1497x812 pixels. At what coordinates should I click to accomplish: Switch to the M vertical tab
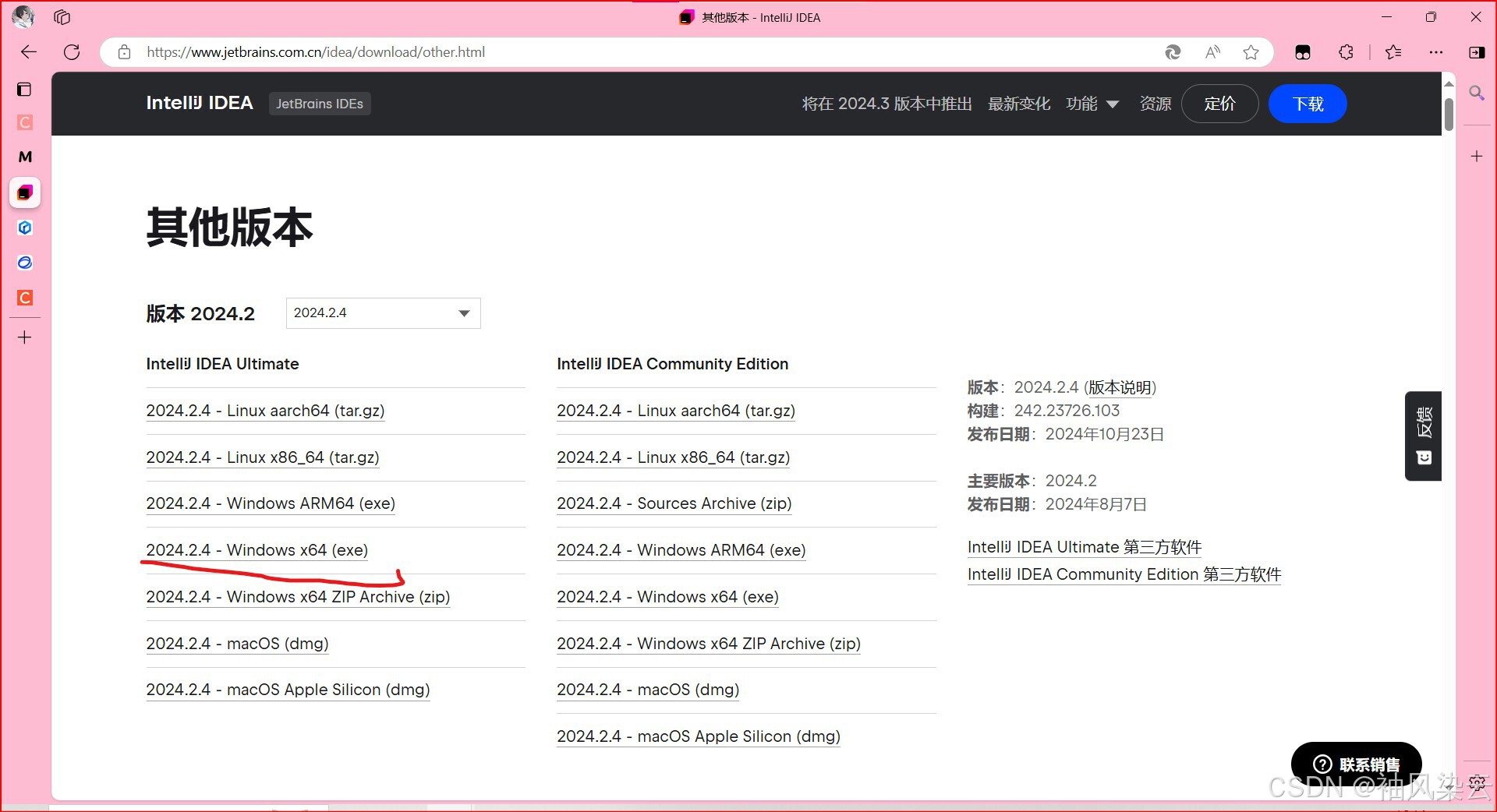(x=25, y=157)
